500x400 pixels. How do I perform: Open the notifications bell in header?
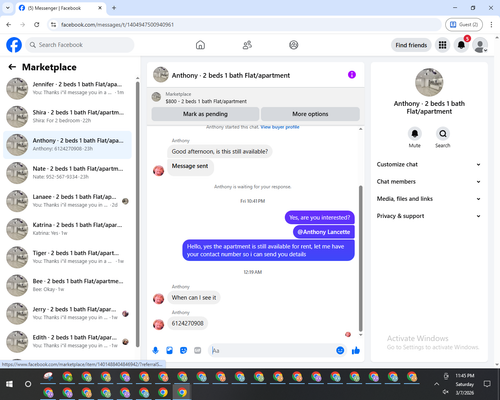[x=461, y=45]
